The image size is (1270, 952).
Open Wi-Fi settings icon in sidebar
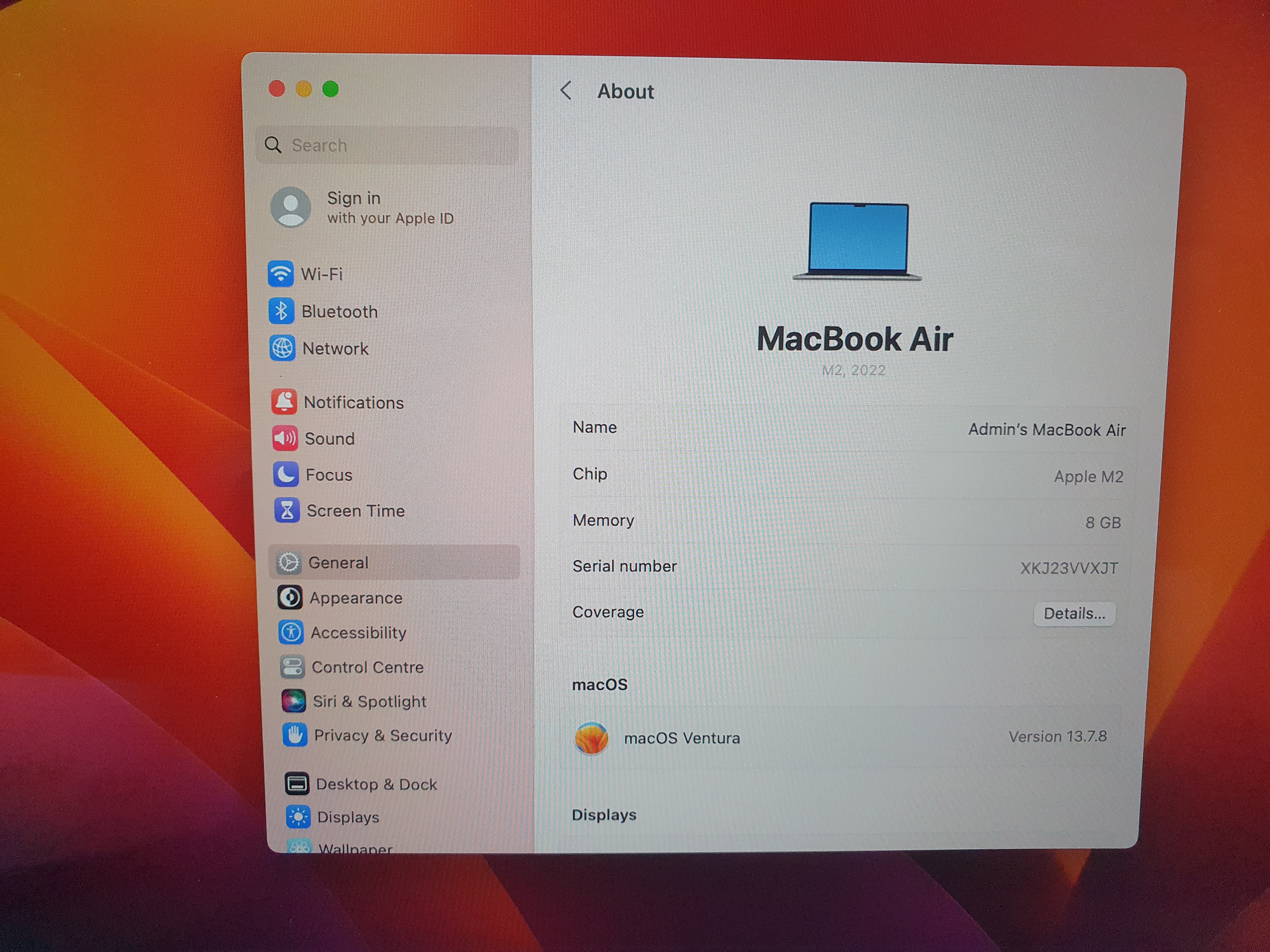(280, 274)
